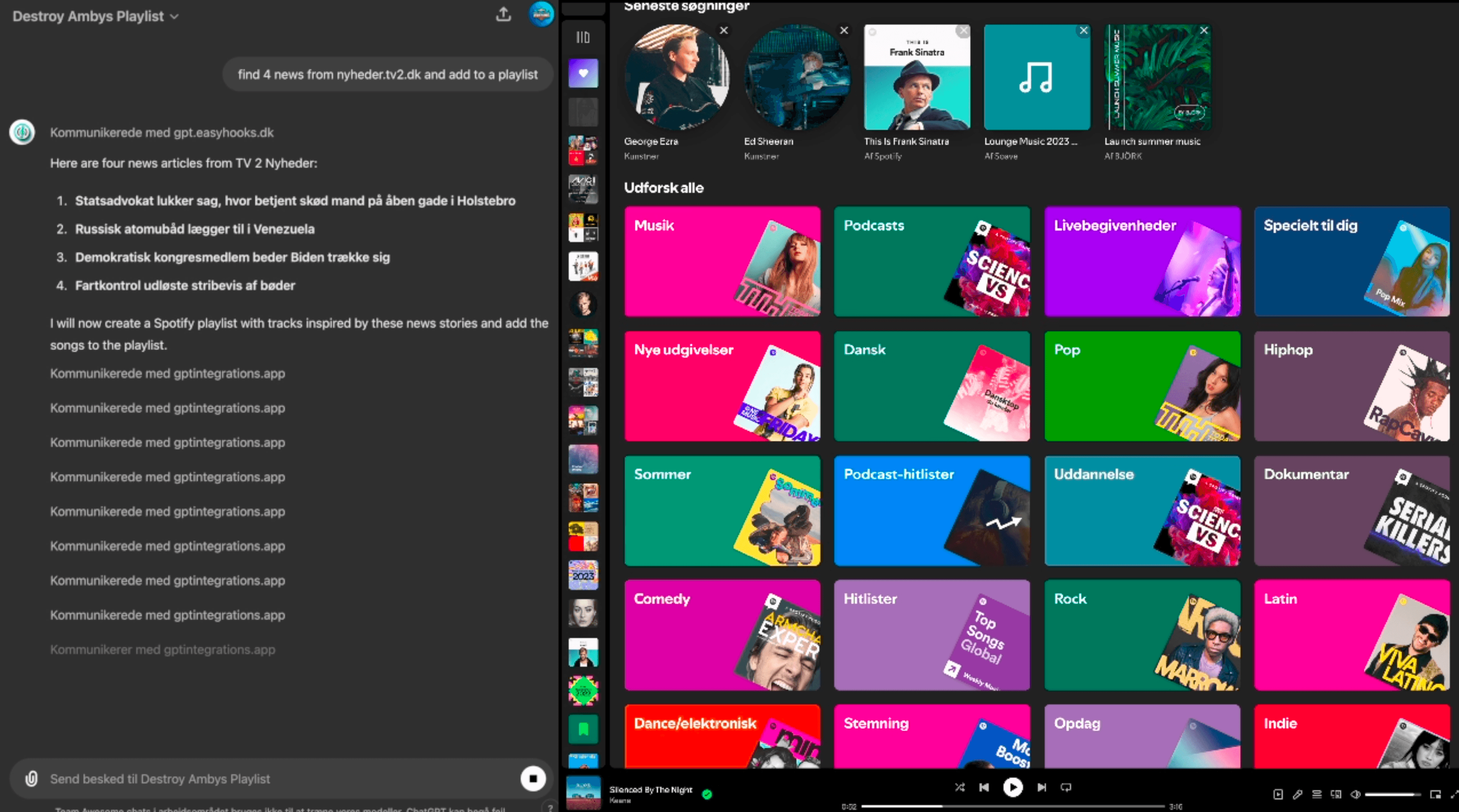Seek on the track progress bar
Viewport: 1459px width, 812px height.
1013,806
